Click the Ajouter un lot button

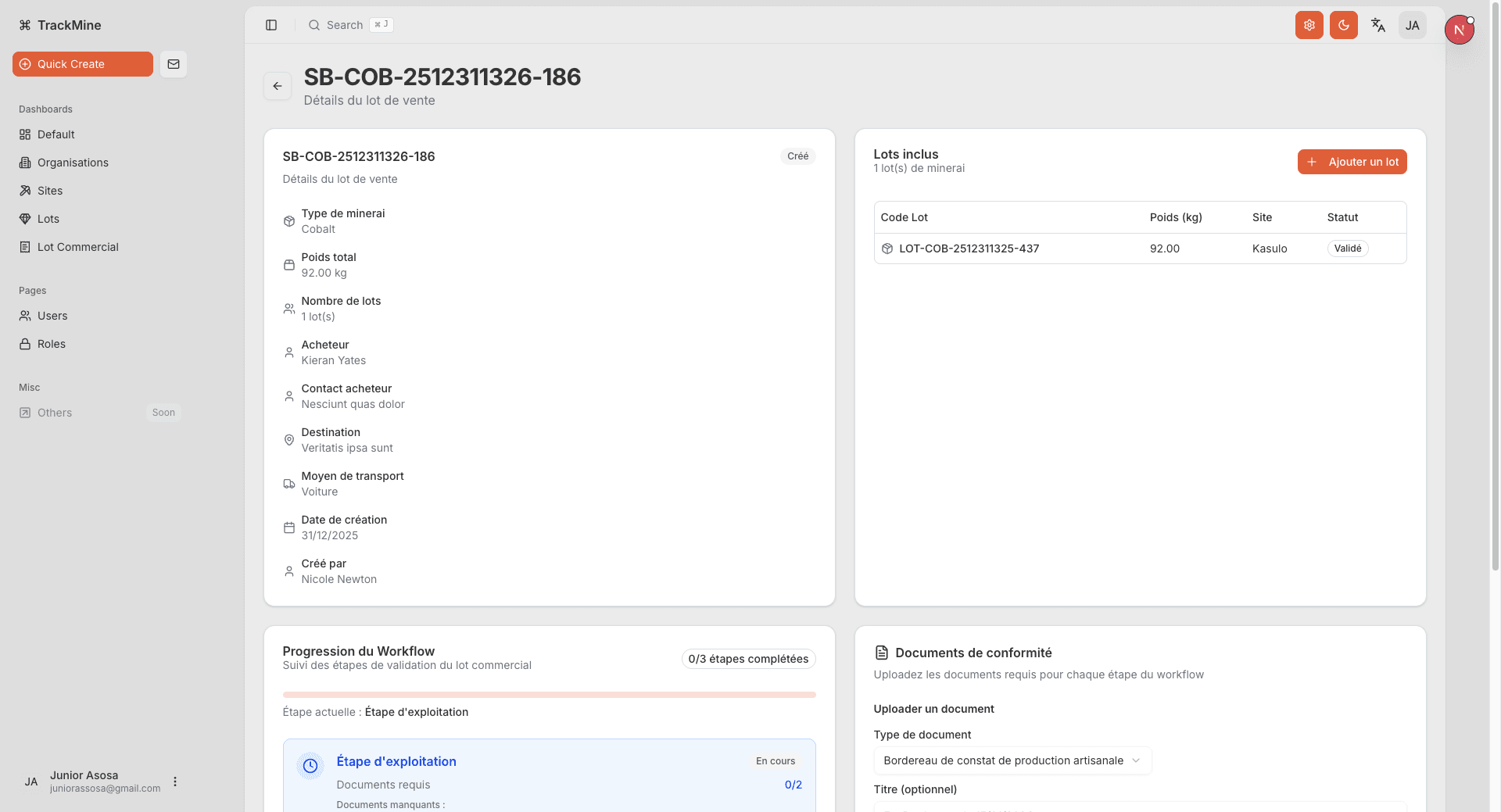1352,162
